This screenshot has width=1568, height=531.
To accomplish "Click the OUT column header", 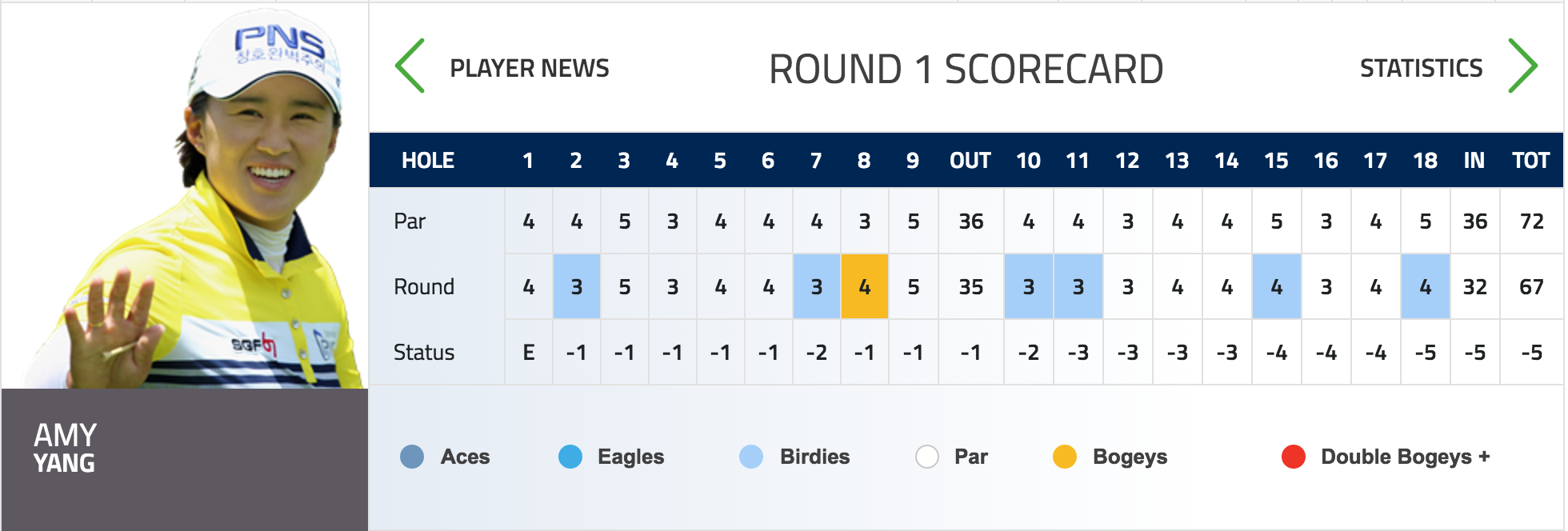I will pos(970,161).
